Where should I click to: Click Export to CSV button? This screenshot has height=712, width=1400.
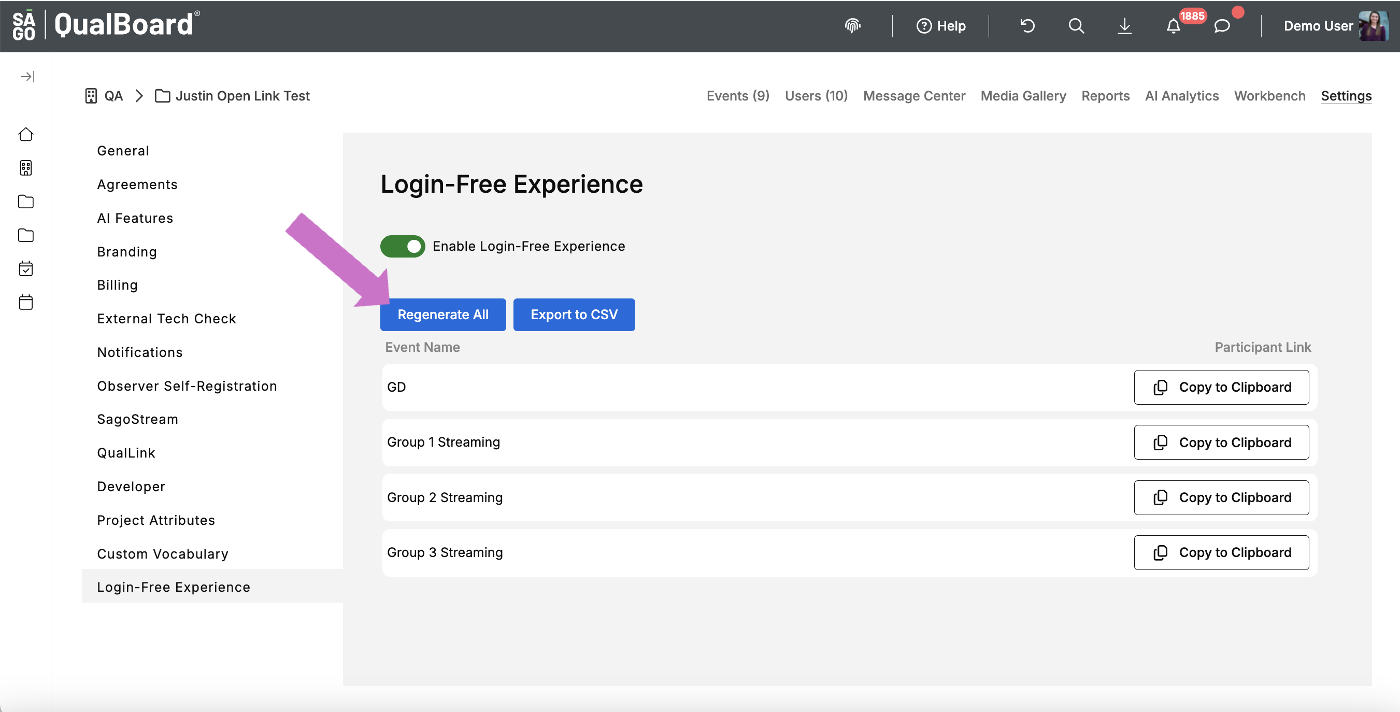click(574, 314)
